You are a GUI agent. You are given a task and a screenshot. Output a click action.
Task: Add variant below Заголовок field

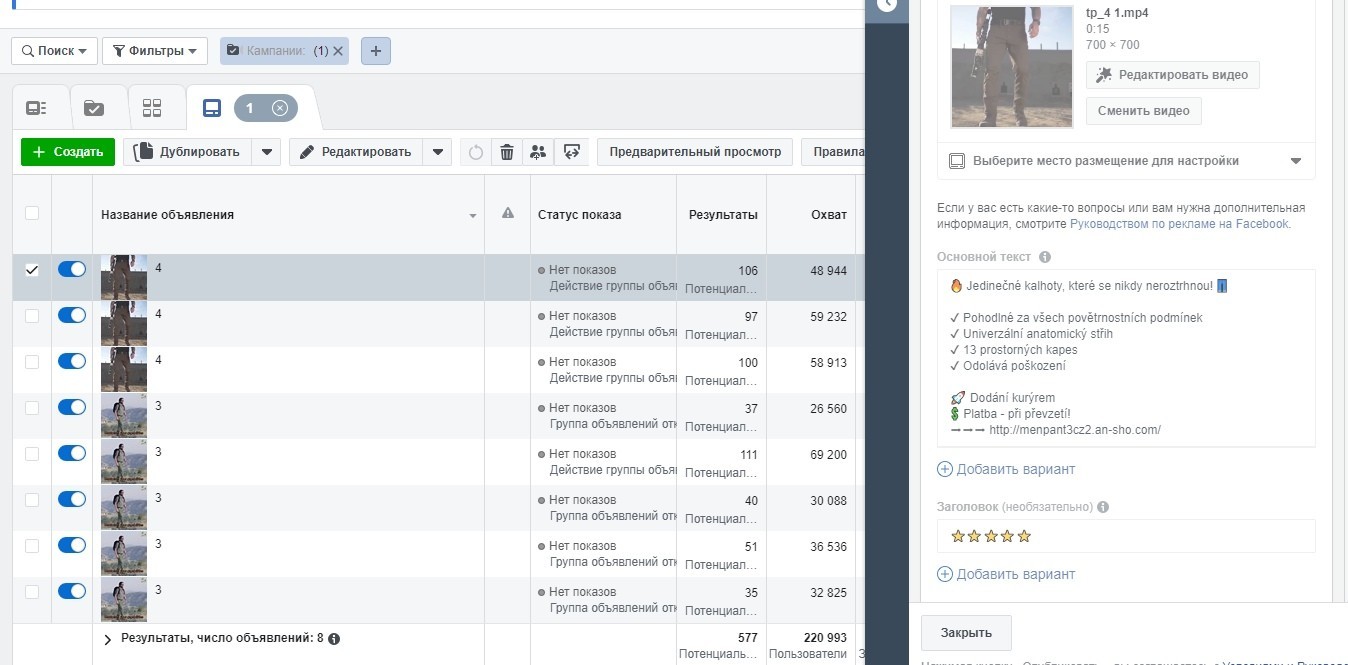[1006, 574]
